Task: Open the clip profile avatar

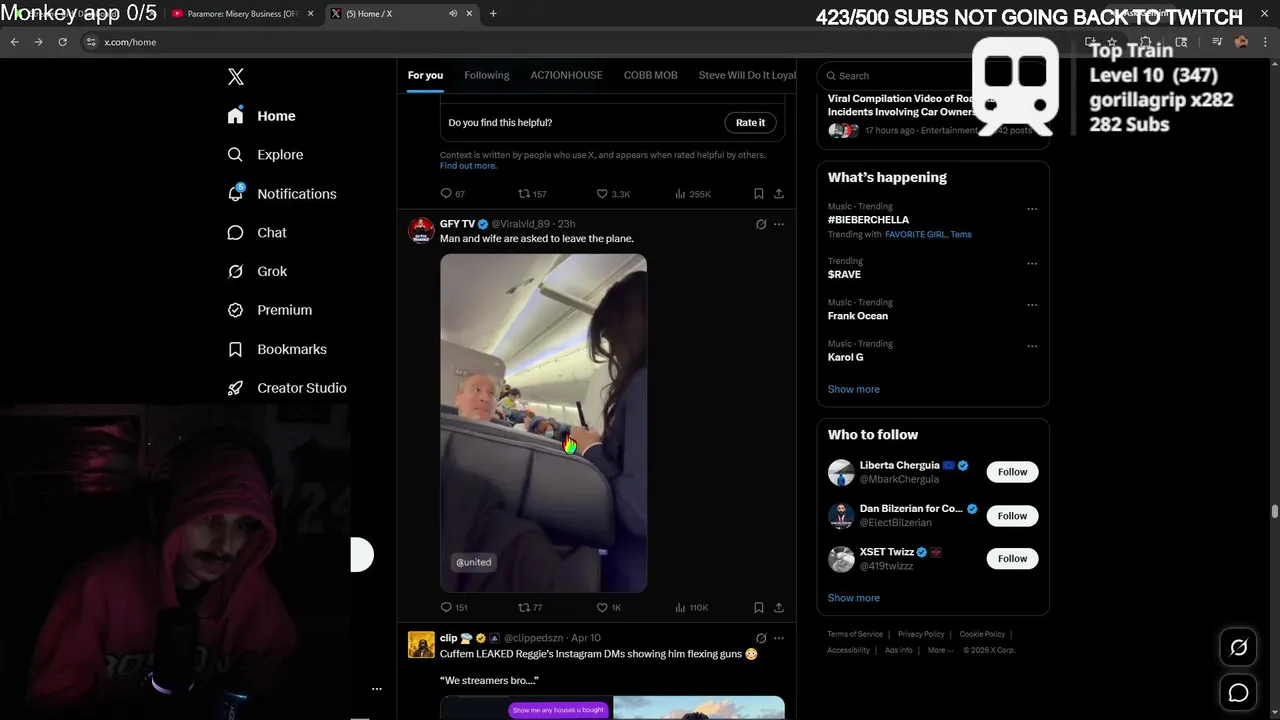Action: point(421,644)
